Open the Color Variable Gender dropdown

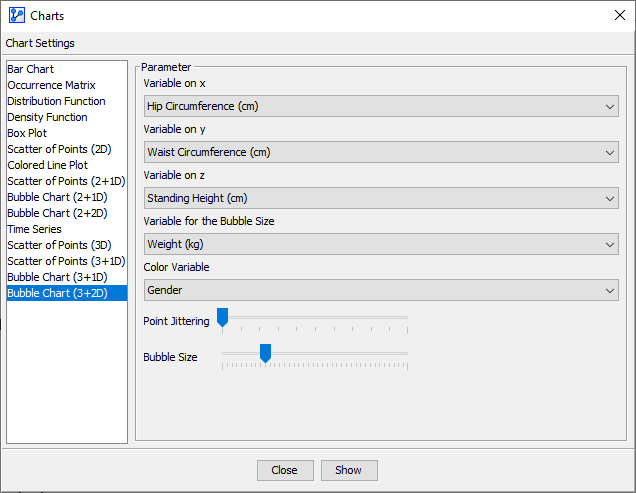click(x=380, y=290)
